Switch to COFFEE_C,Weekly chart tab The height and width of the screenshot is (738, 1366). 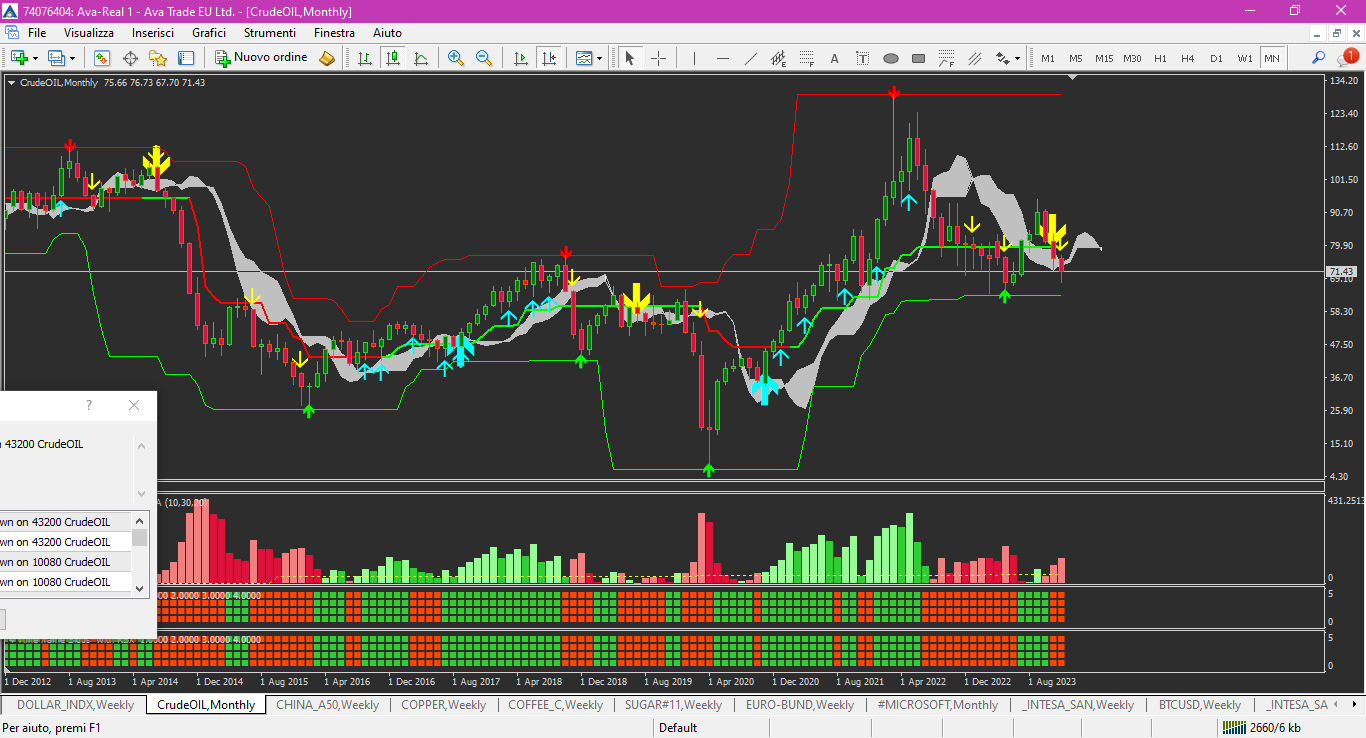pyautogui.click(x=555, y=704)
